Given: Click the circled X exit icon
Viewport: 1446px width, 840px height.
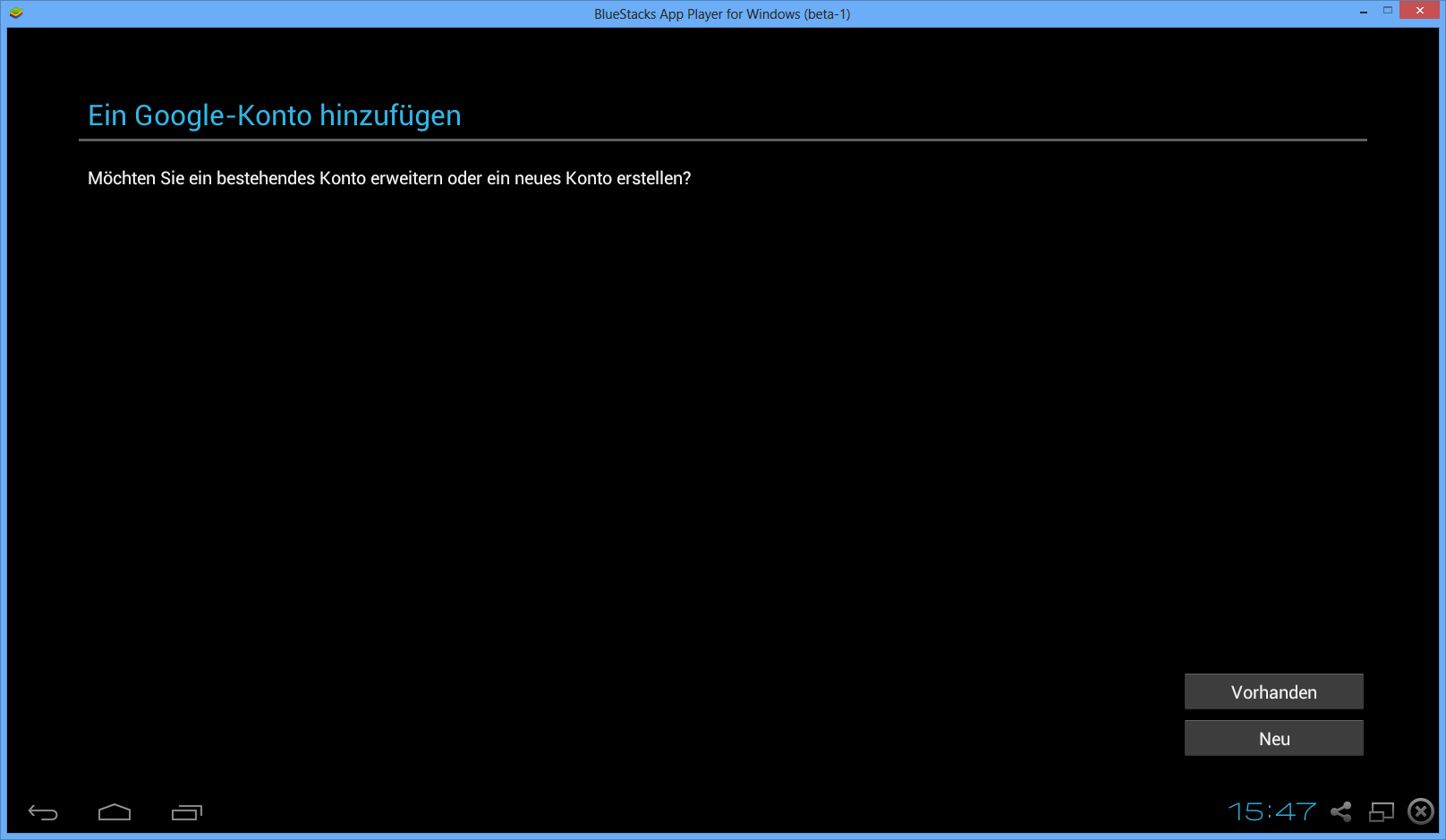Looking at the screenshot, I should click(1421, 811).
